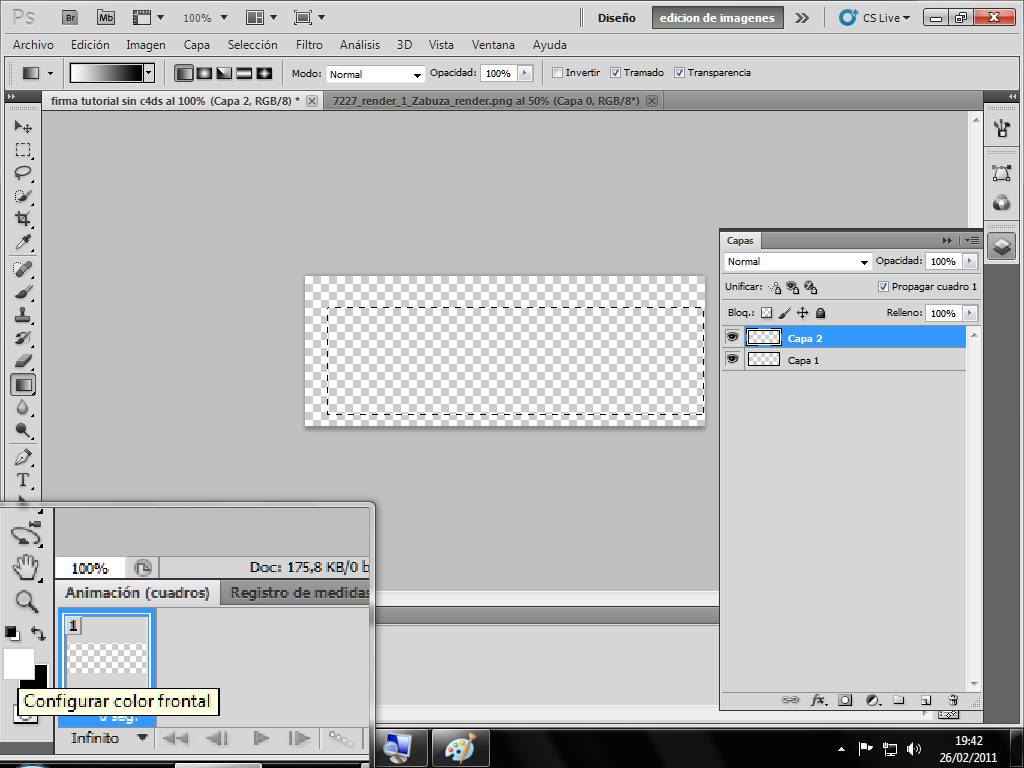Add a layer style with fx icon
Image resolution: width=1024 pixels, height=768 pixels.
[818, 700]
